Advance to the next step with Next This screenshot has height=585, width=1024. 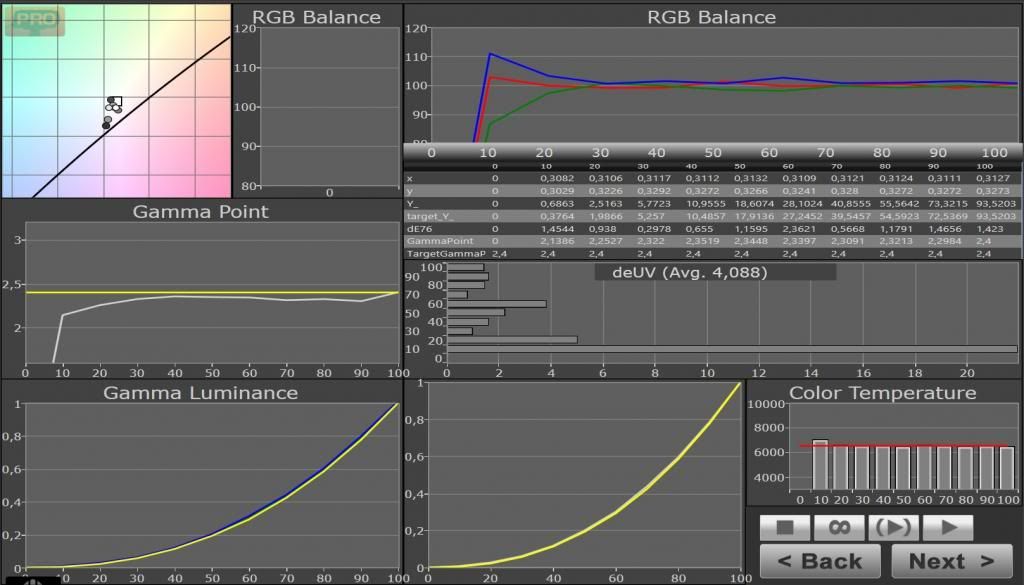(952, 561)
